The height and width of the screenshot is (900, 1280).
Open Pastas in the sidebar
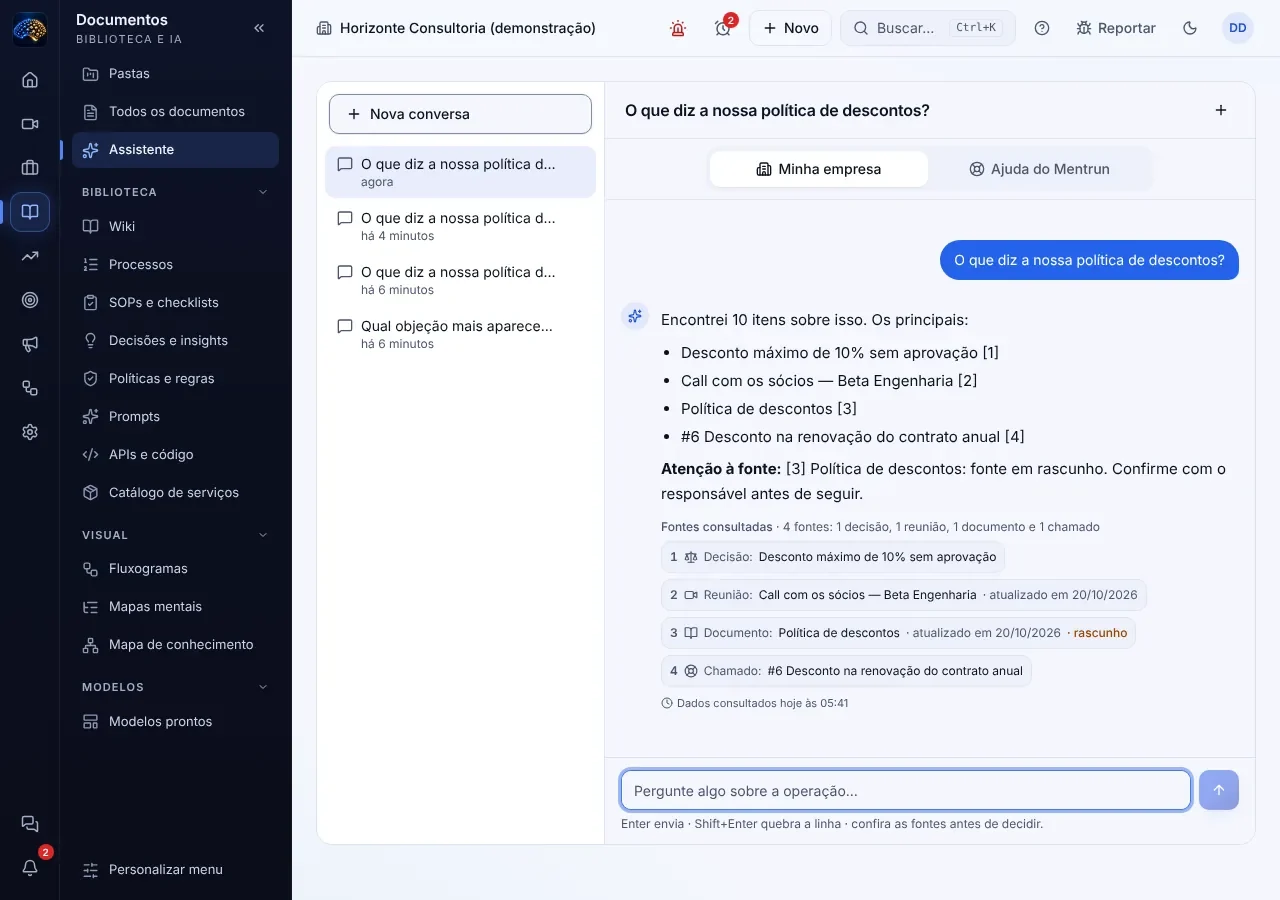[x=175, y=73]
